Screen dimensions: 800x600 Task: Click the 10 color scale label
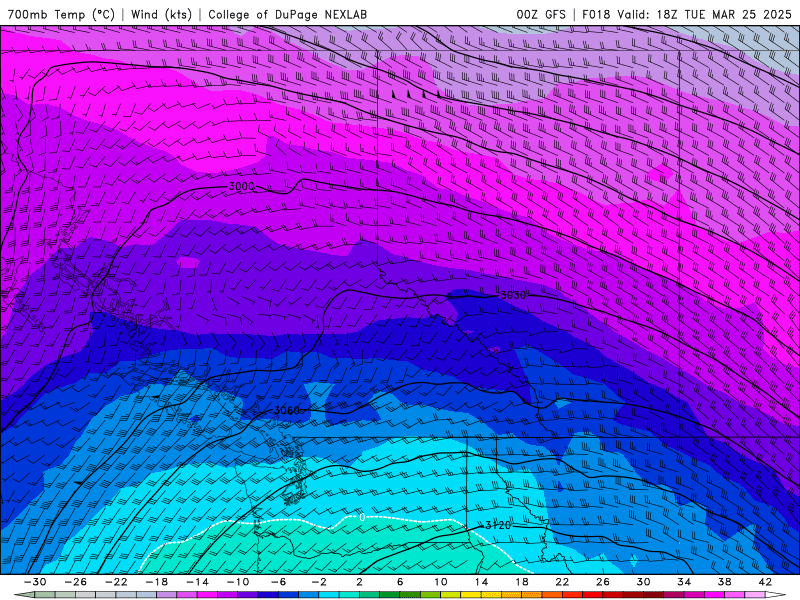441,582
